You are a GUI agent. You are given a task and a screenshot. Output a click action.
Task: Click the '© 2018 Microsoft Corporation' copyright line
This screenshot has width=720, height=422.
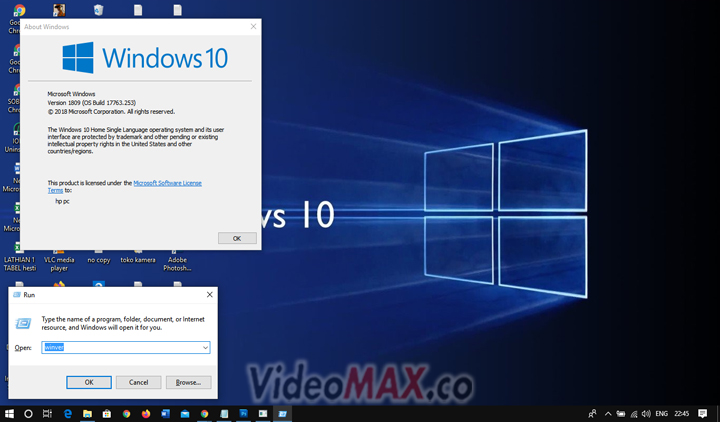[111, 112]
